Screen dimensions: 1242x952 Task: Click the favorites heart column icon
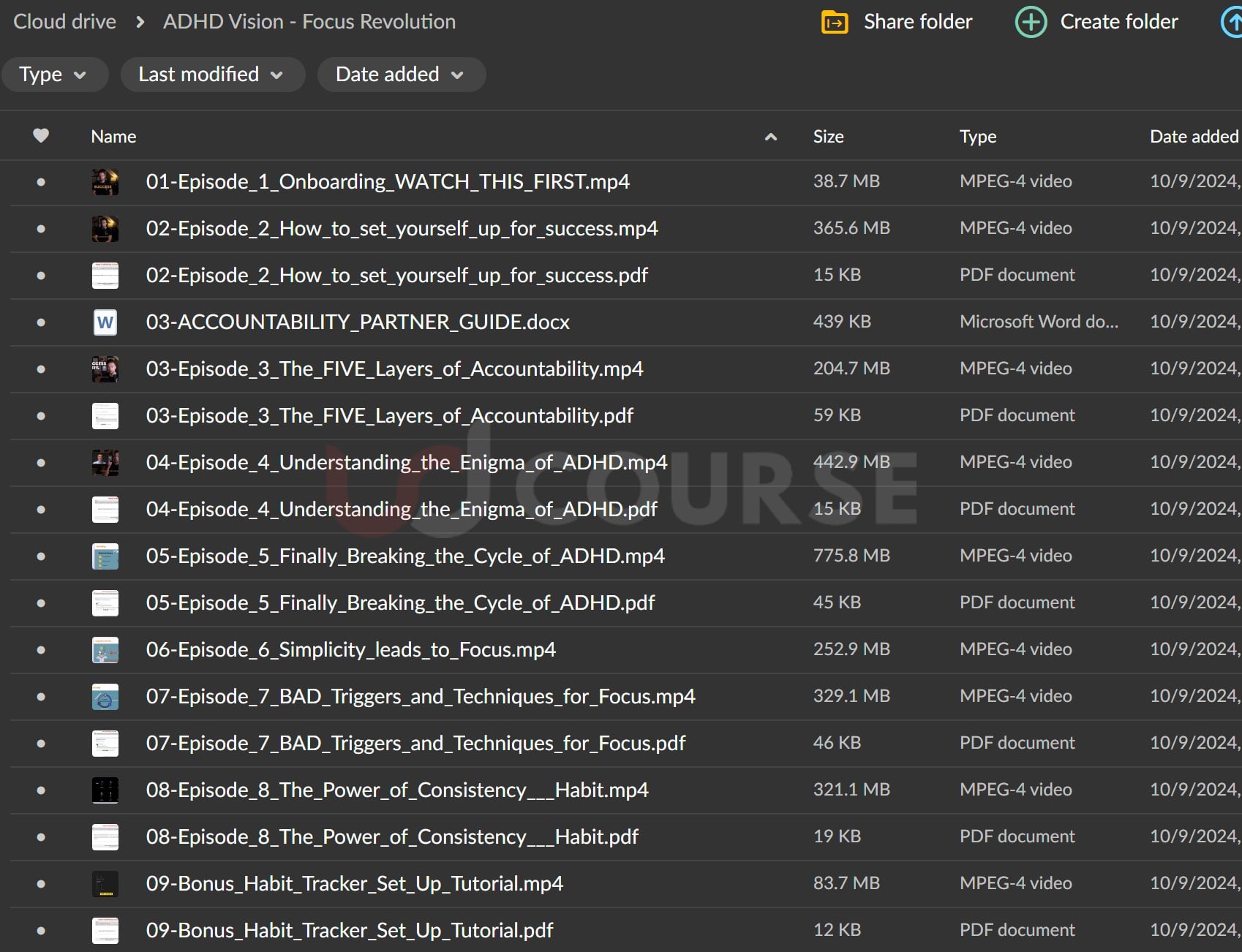pyautogui.click(x=41, y=136)
